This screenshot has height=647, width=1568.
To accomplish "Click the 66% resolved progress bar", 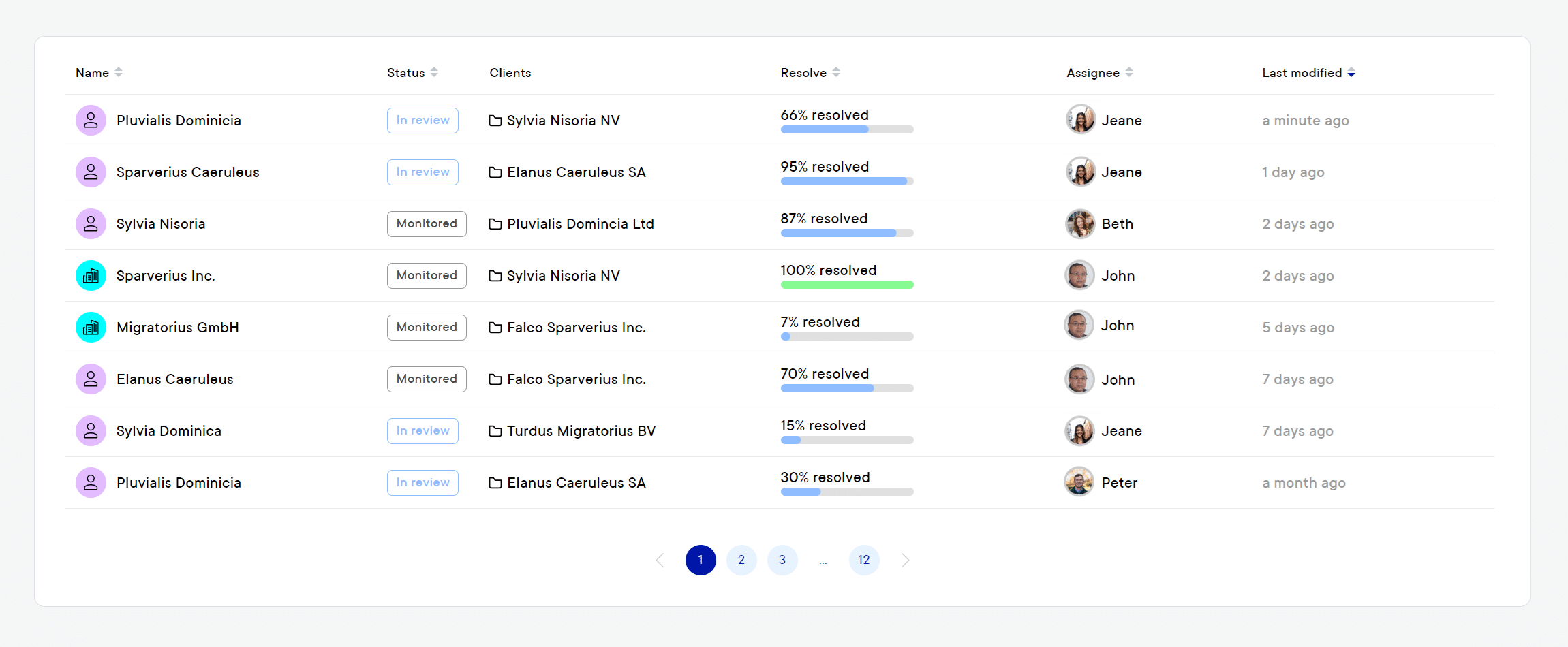I will tap(847, 129).
